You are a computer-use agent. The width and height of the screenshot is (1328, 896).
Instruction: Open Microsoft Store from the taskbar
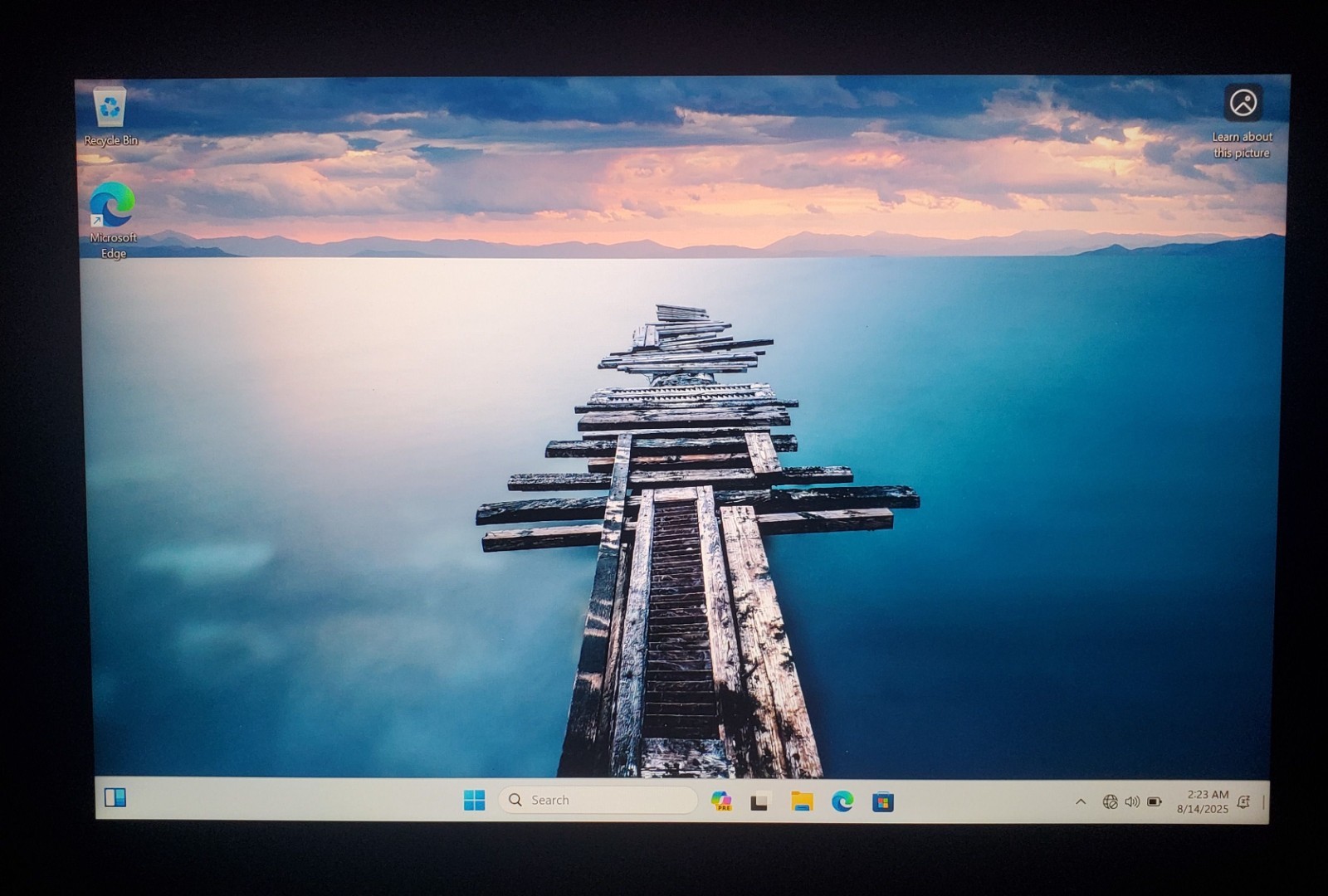click(883, 802)
